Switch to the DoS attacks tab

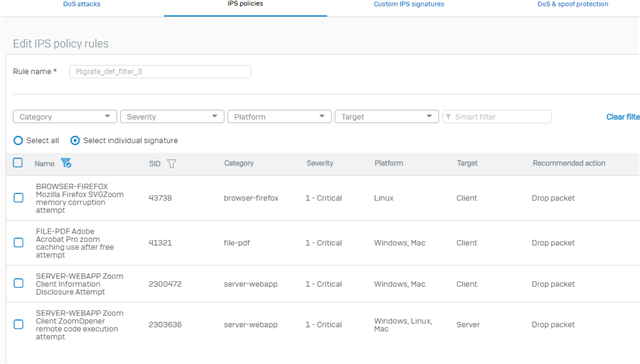[82, 4]
